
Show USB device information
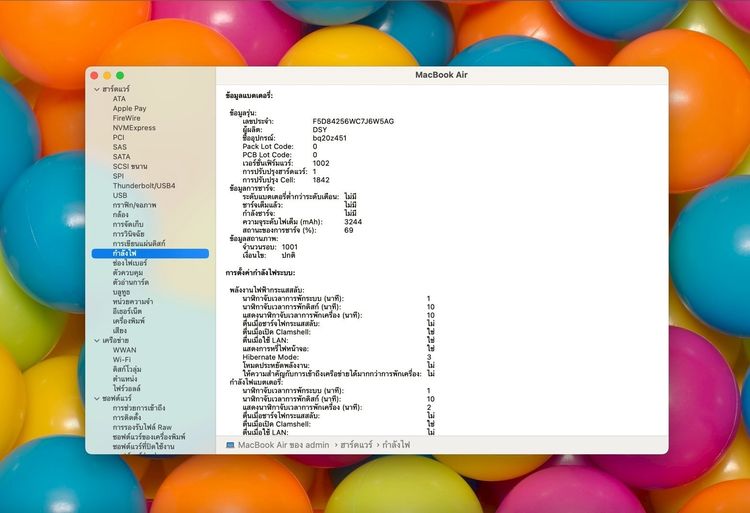120,195
